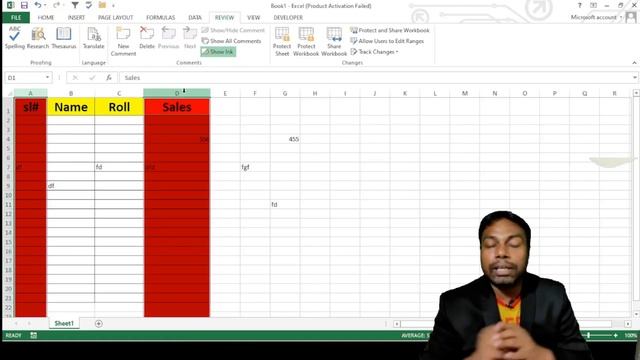Open Ribbon Display Options
The height and width of the screenshot is (360, 640).
click(593, 5)
